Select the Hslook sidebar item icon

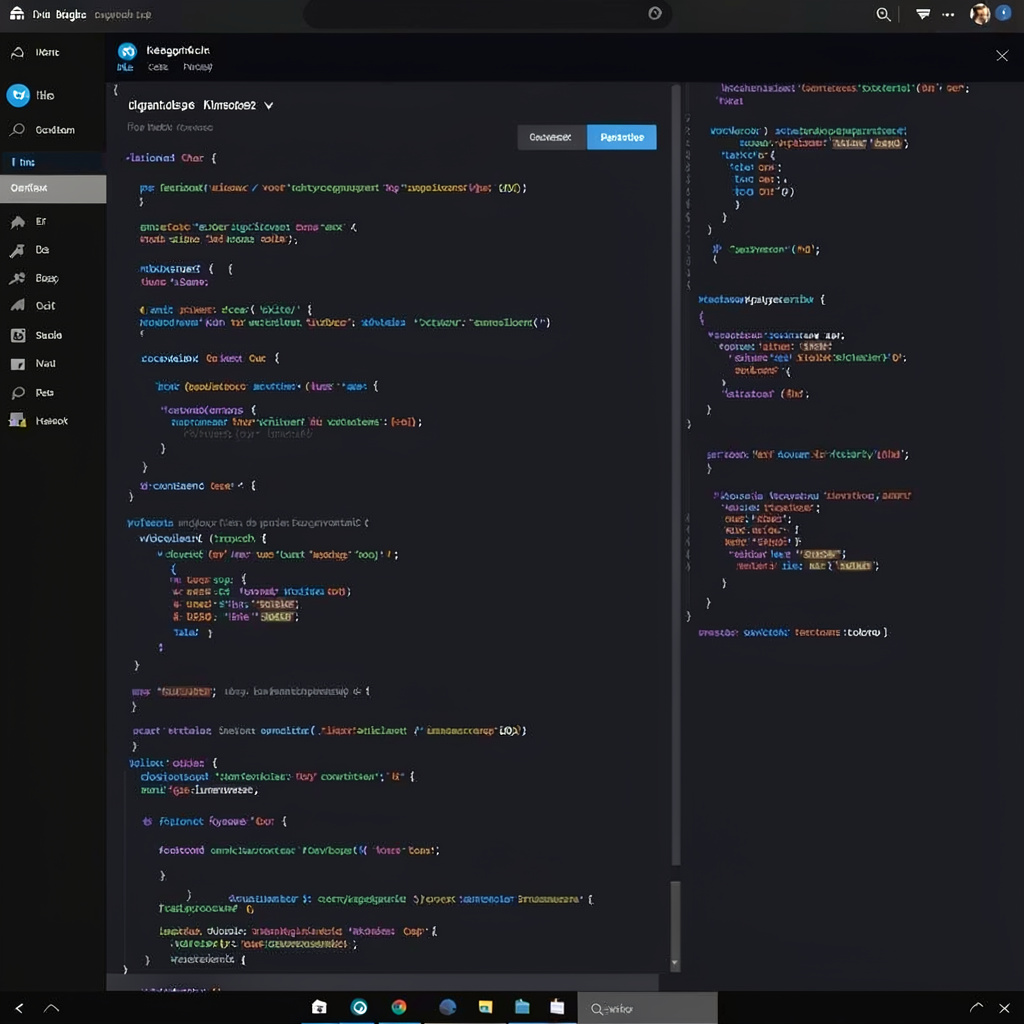(17, 420)
